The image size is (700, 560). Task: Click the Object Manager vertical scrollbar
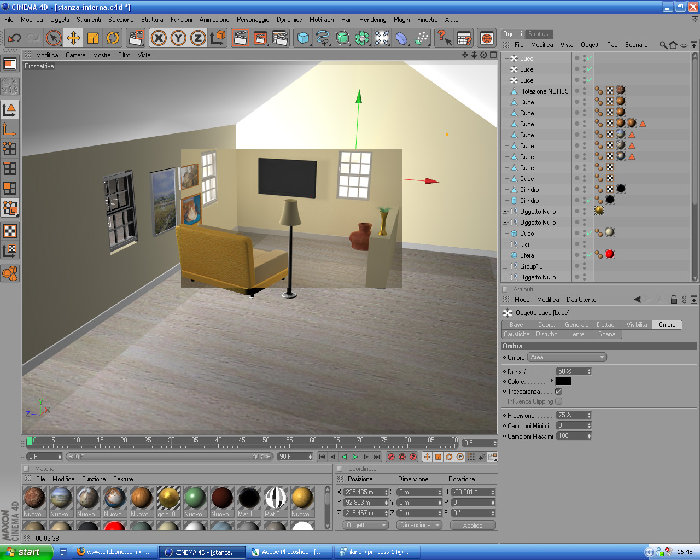tap(695, 166)
